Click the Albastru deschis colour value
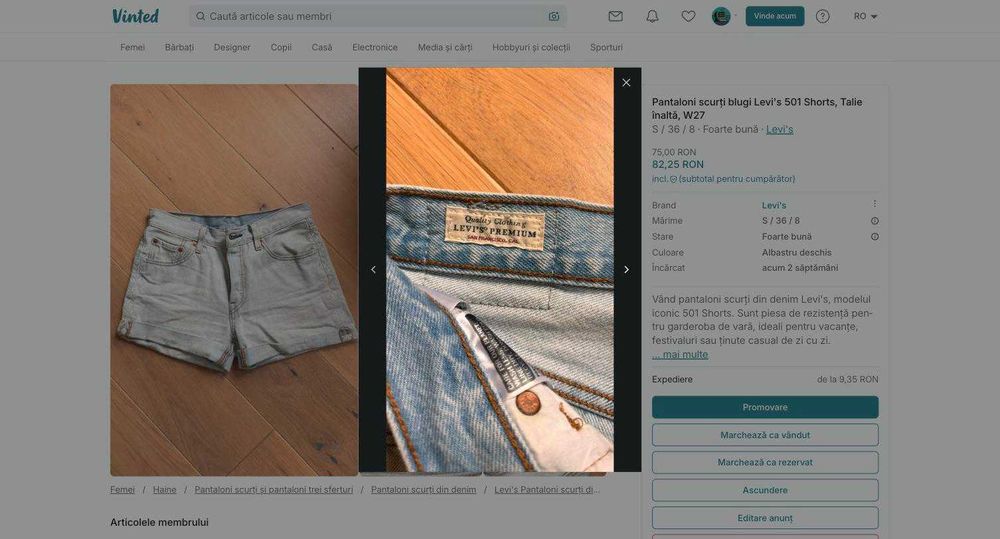The width and height of the screenshot is (1000, 539). (797, 253)
